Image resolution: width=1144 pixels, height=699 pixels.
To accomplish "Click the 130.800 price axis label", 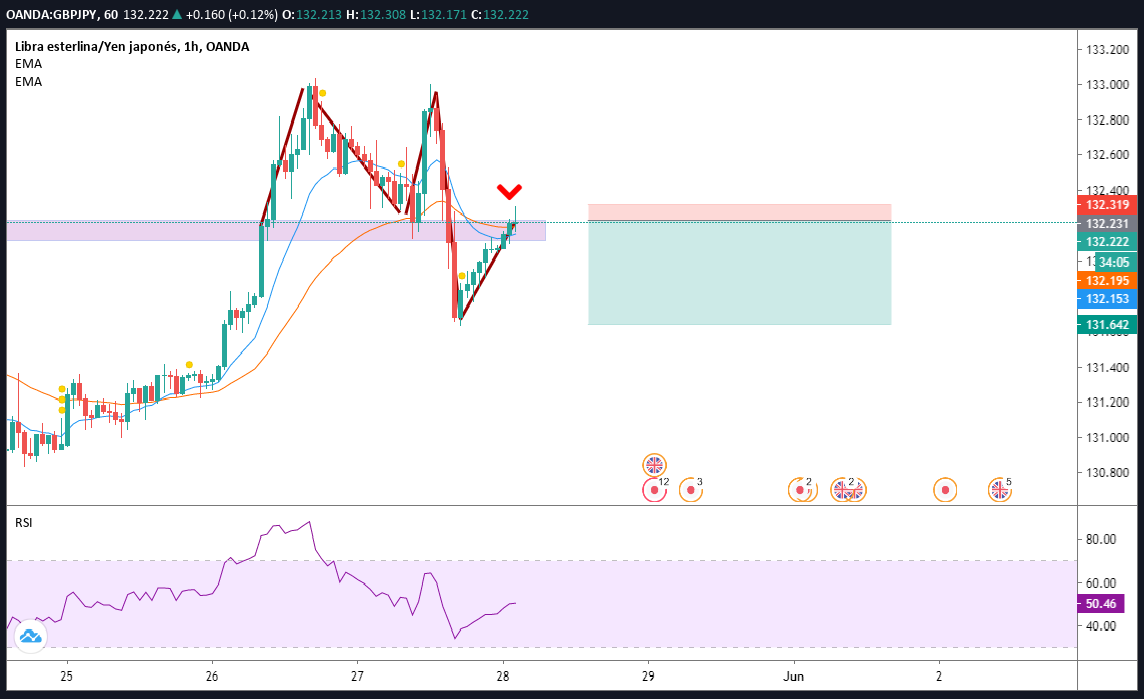I will [x=1107, y=473].
